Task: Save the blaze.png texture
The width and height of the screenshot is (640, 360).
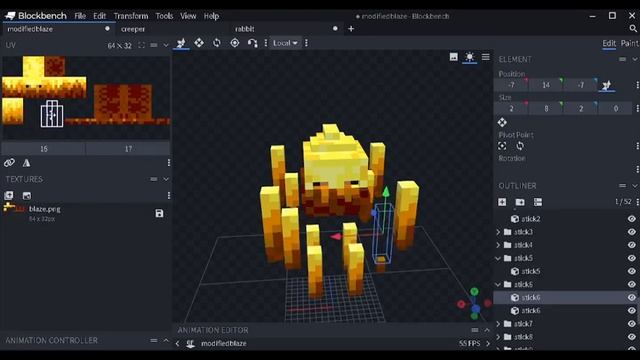Action: tap(159, 213)
